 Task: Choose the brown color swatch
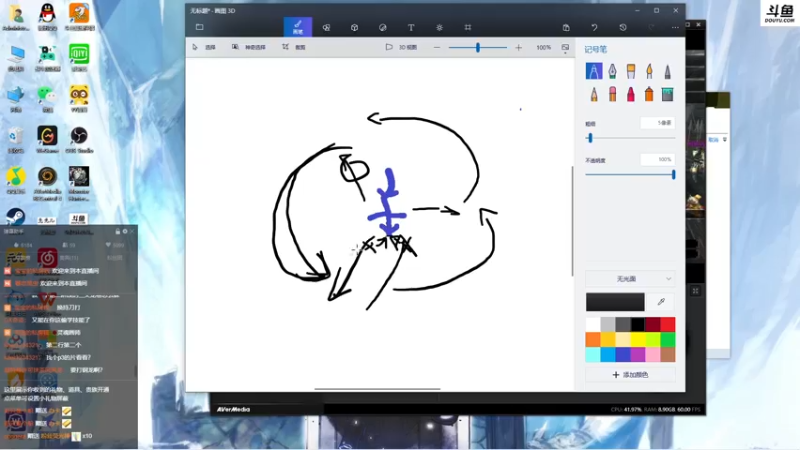(668, 355)
